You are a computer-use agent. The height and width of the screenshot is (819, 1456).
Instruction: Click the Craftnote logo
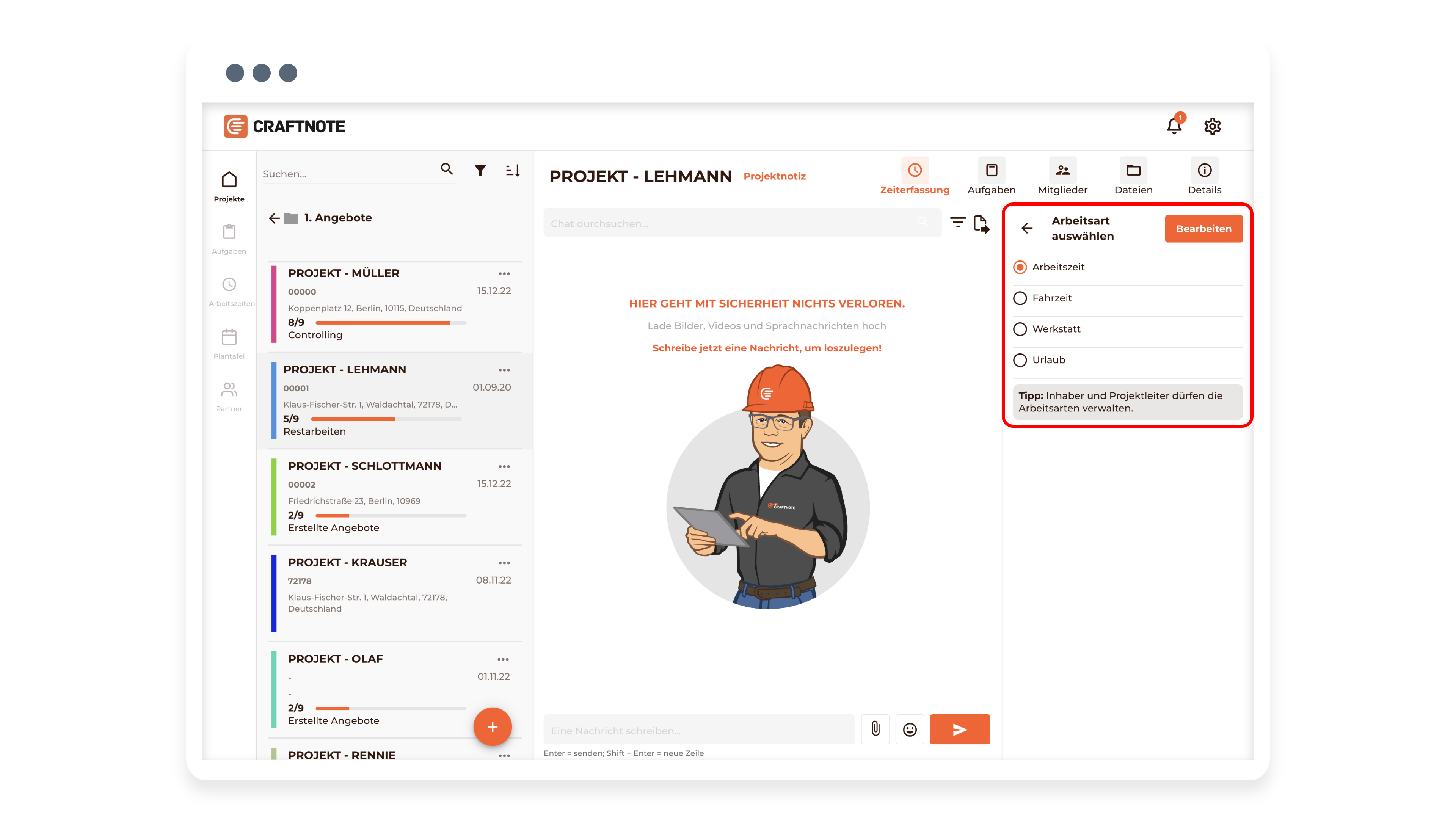(x=284, y=126)
